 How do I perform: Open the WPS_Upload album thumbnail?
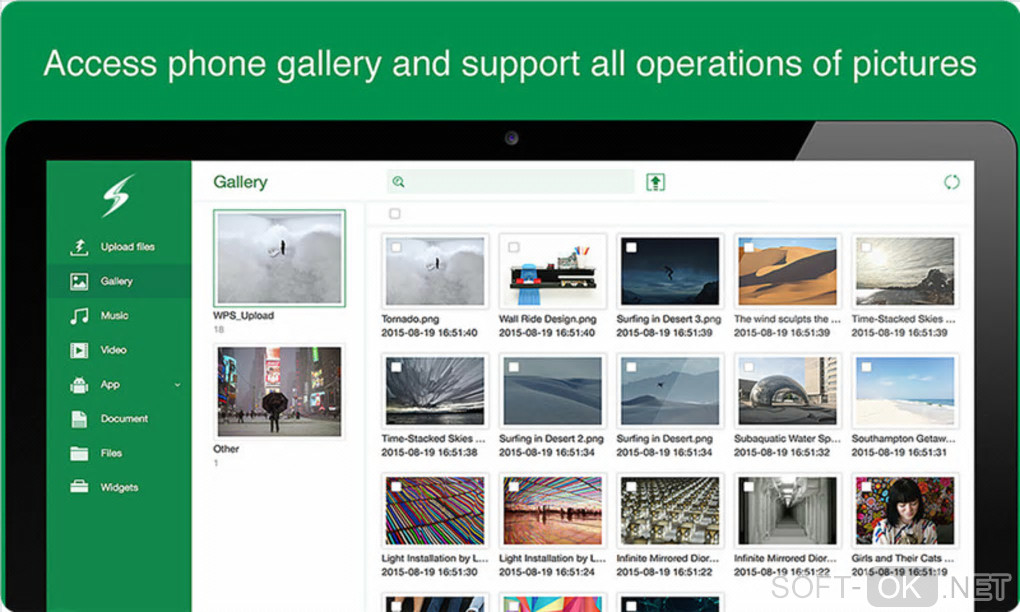(x=279, y=258)
